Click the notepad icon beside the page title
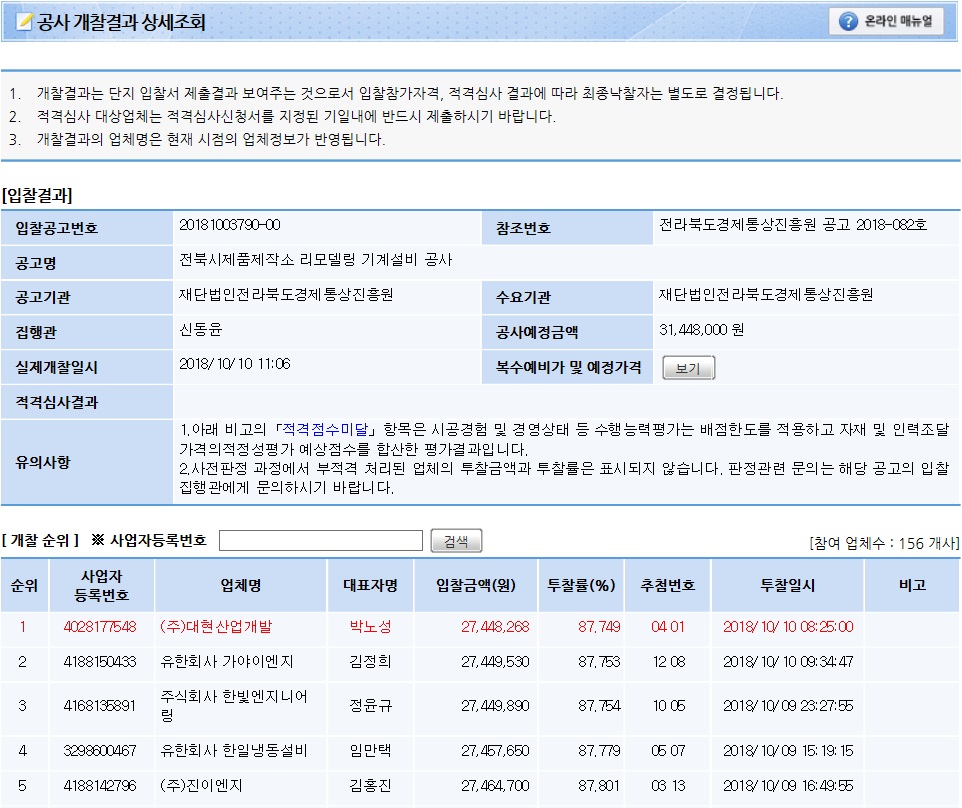The image size is (962, 808). (24, 22)
